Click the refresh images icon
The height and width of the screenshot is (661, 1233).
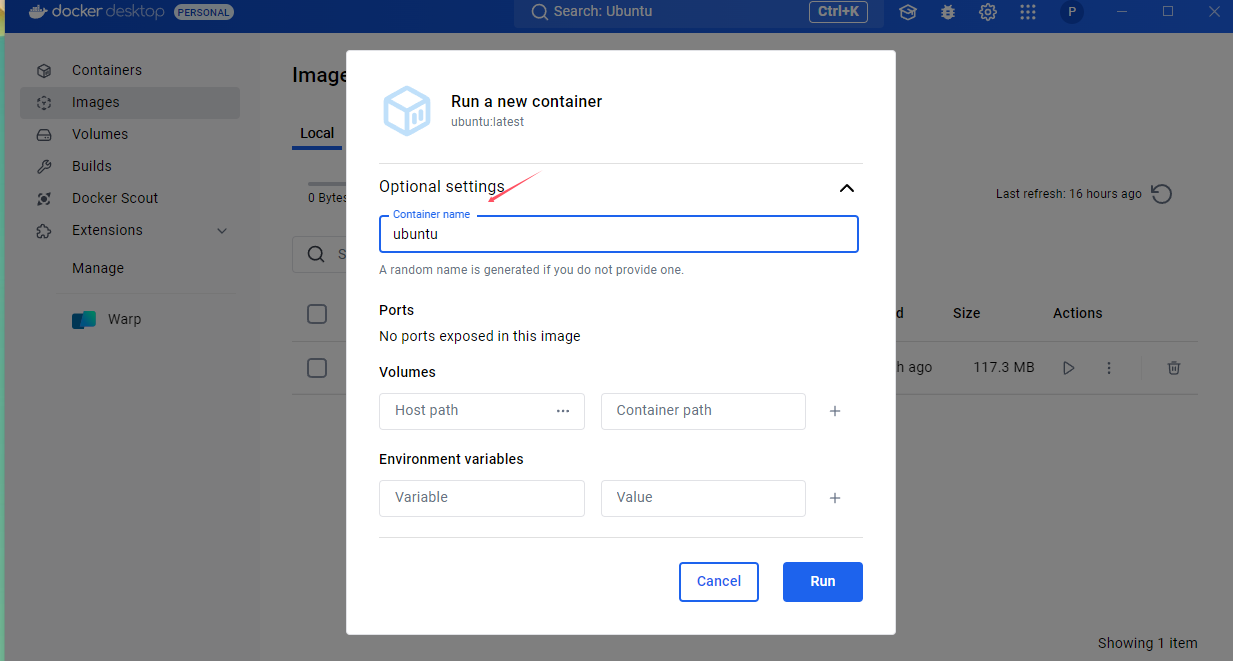point(1162,194)
